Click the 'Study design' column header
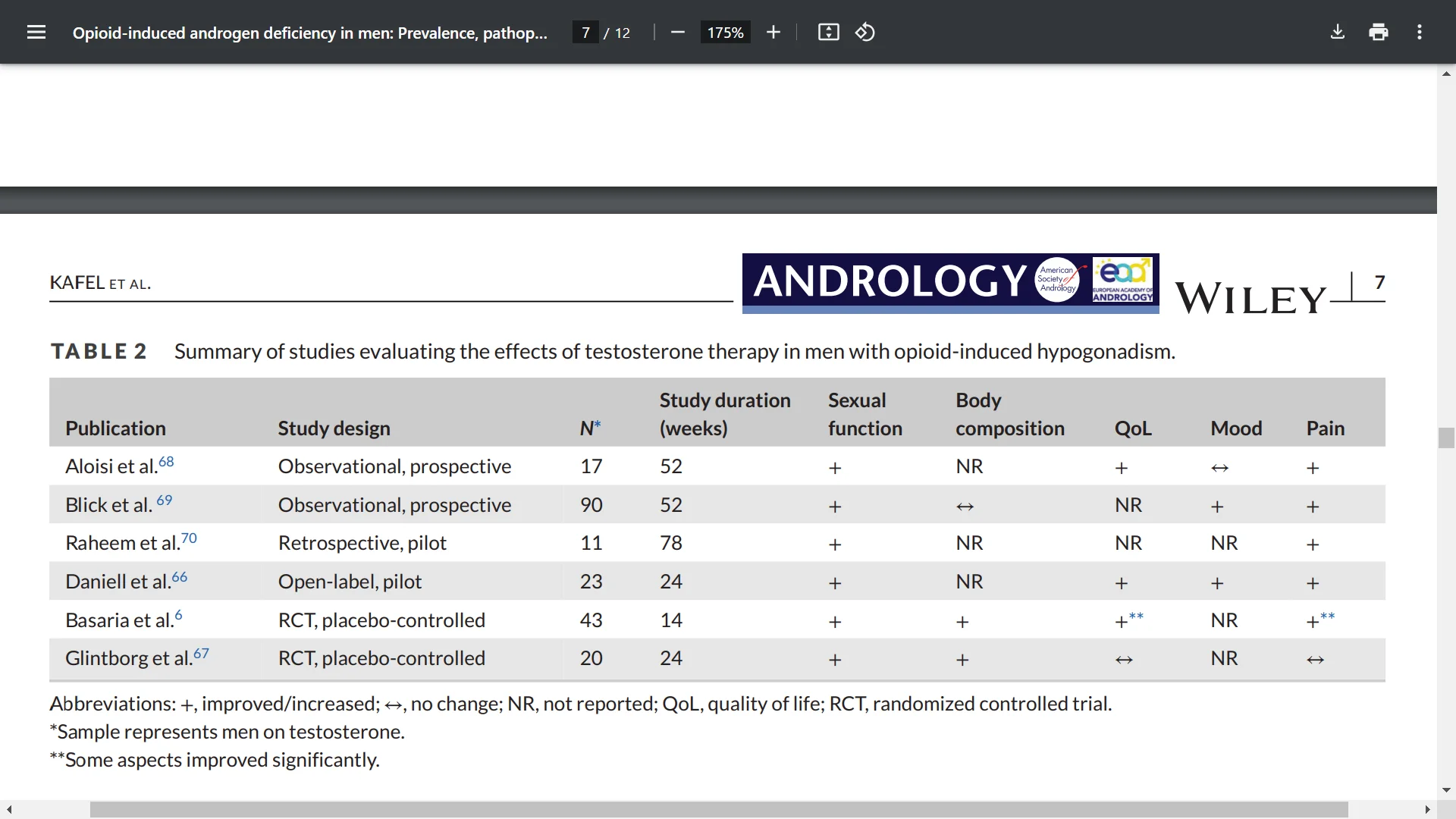This screenshot has width=1456, height=819. (x=334, y=428)
